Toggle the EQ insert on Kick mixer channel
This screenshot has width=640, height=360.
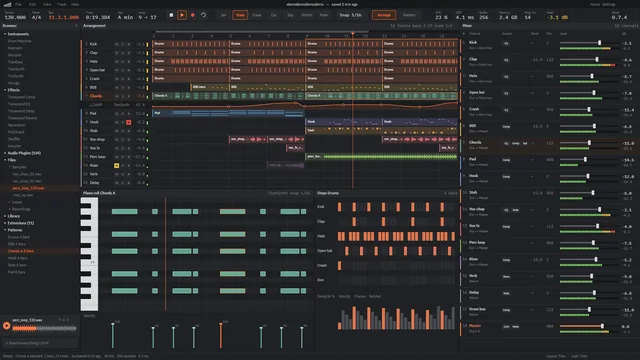(506, 43)
